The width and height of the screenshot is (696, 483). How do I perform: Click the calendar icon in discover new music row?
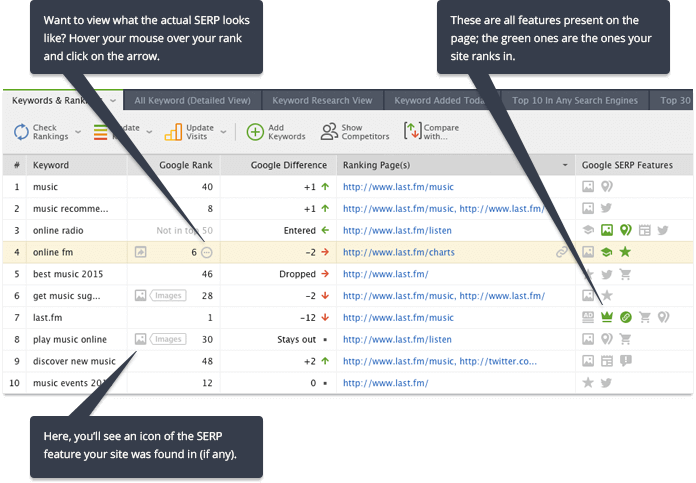tap(607, 361)
